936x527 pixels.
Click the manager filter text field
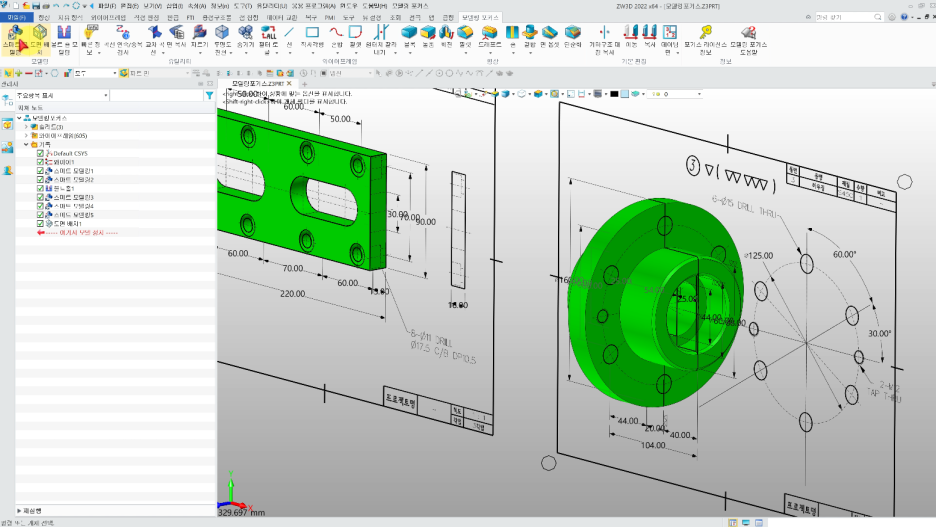158,95
